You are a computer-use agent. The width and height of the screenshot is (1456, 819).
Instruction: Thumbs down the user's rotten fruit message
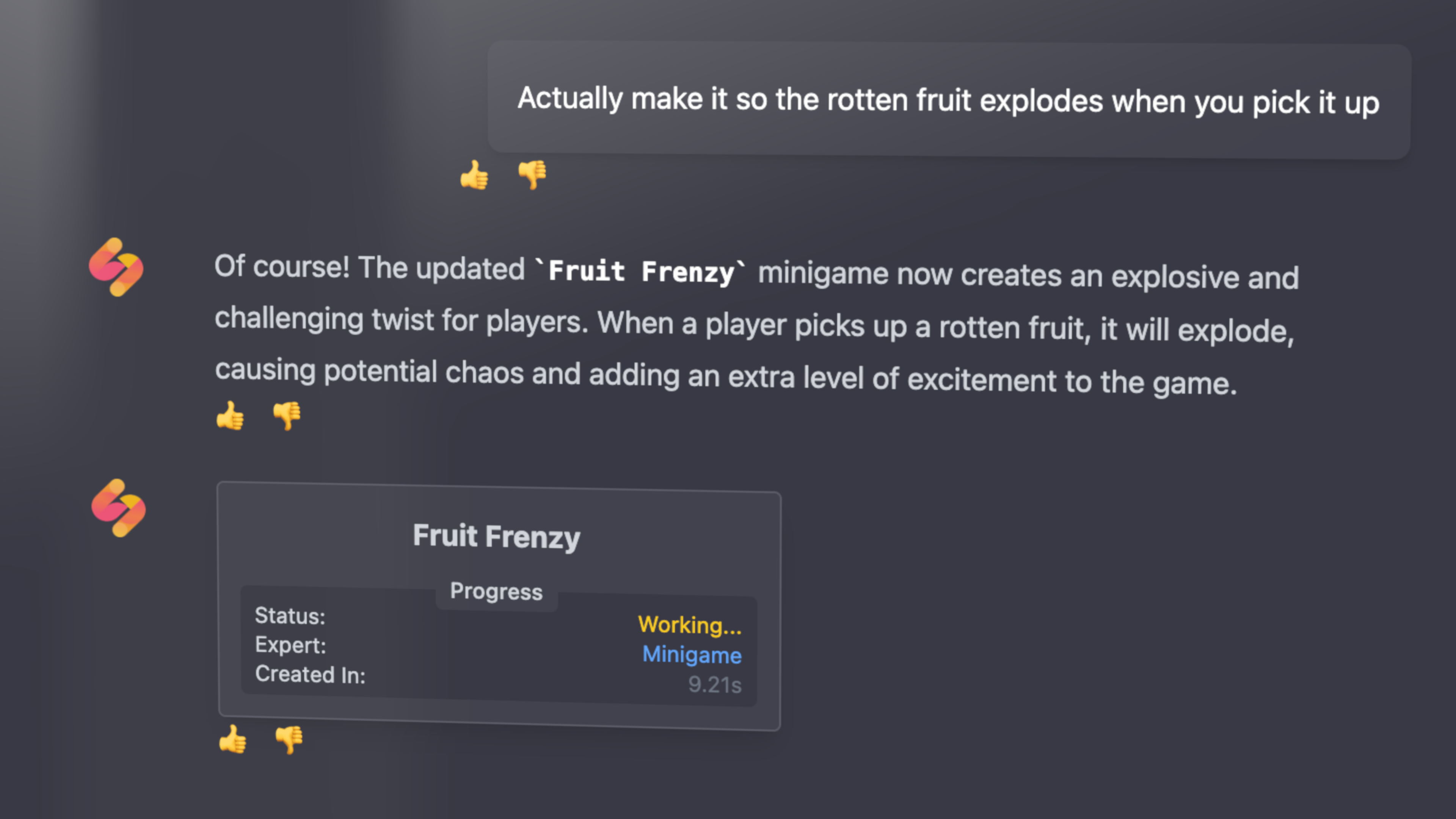pyautogui.click(x=532, y=175)
